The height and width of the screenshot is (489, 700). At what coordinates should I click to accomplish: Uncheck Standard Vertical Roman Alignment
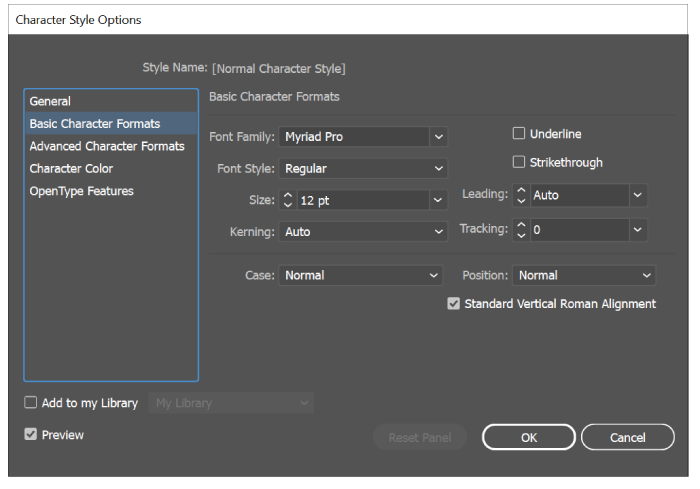tap(454, 304)
